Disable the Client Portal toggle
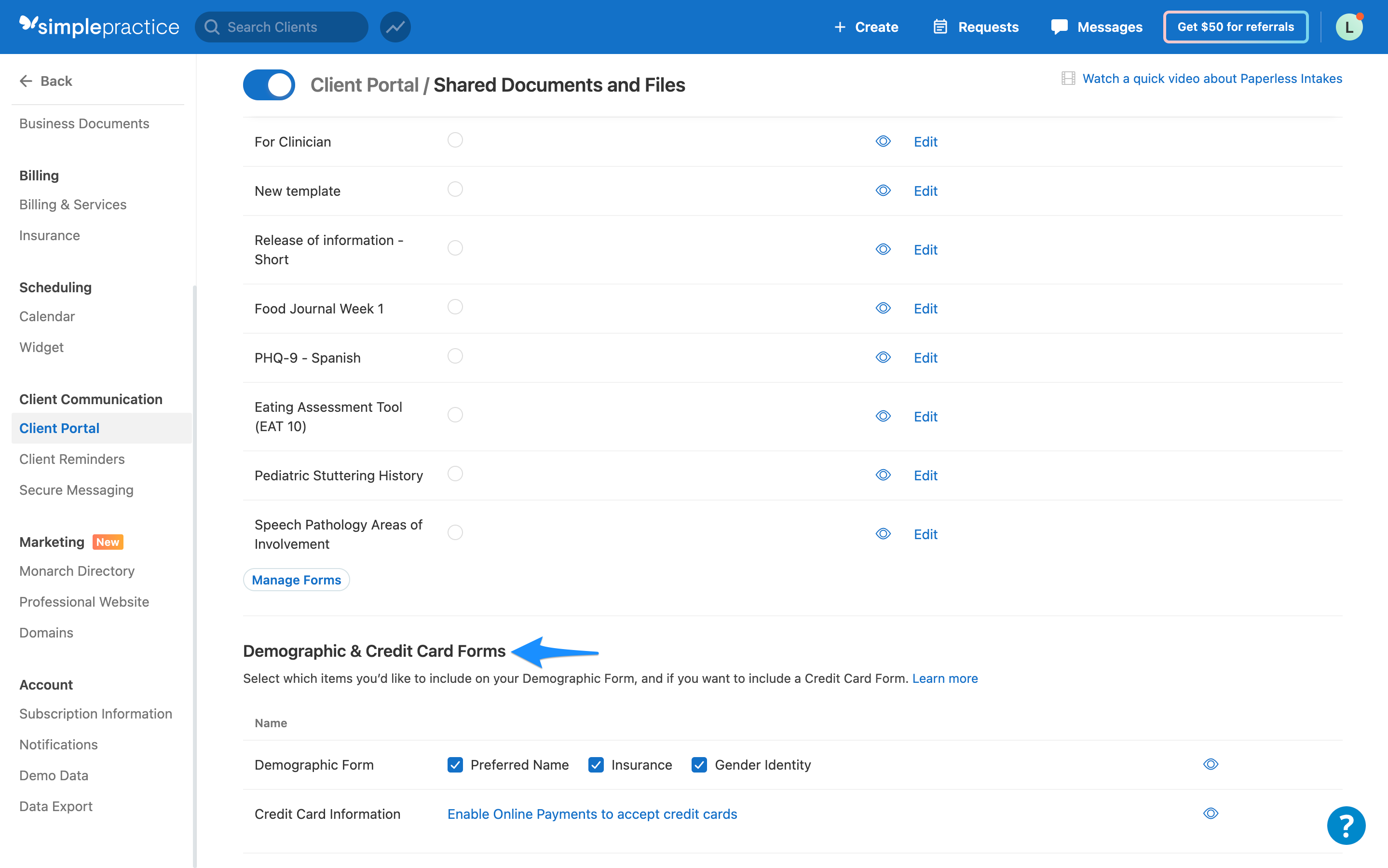Image resolution: width=1388 pixels, height=868 pixels. pyautogui.click(x=269, y=84)
